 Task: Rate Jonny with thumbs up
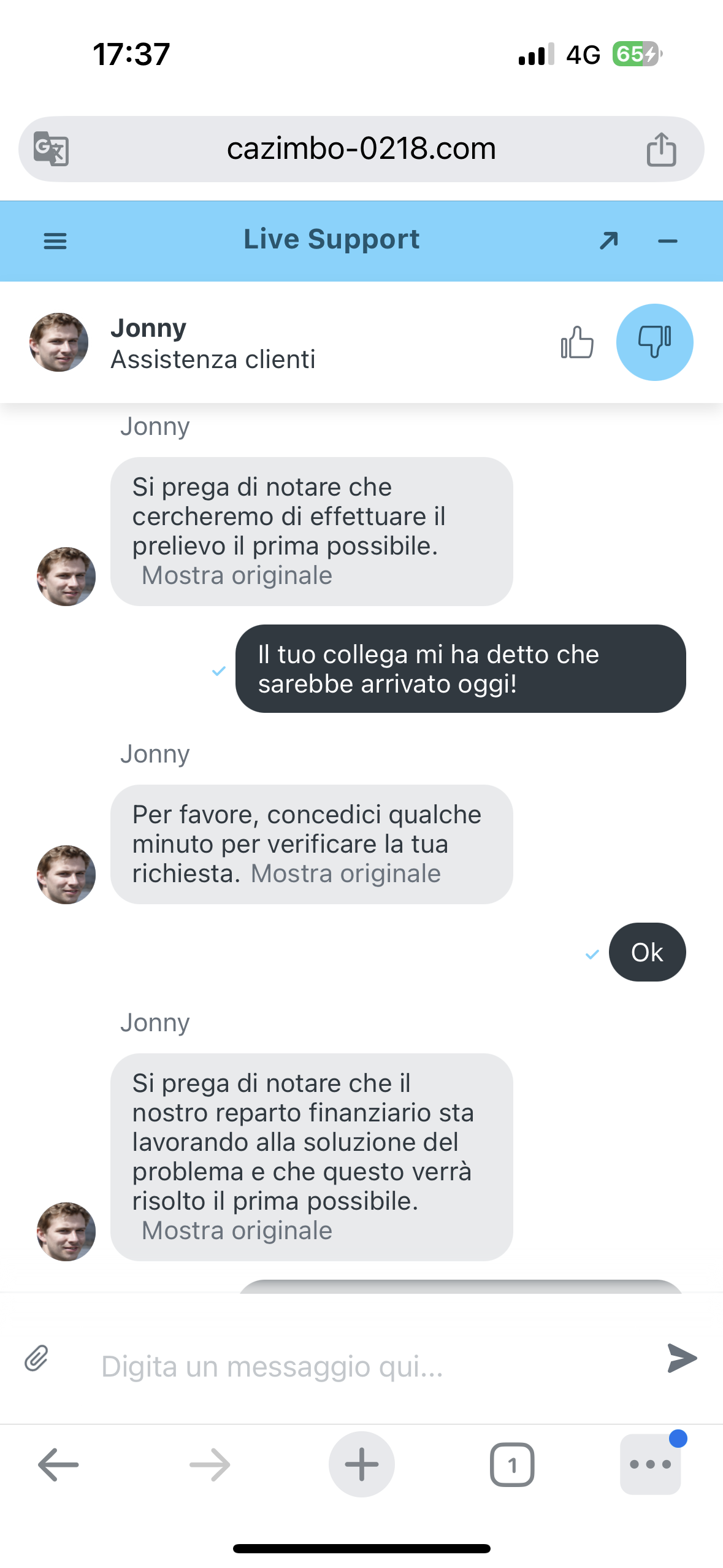[577, 342]
